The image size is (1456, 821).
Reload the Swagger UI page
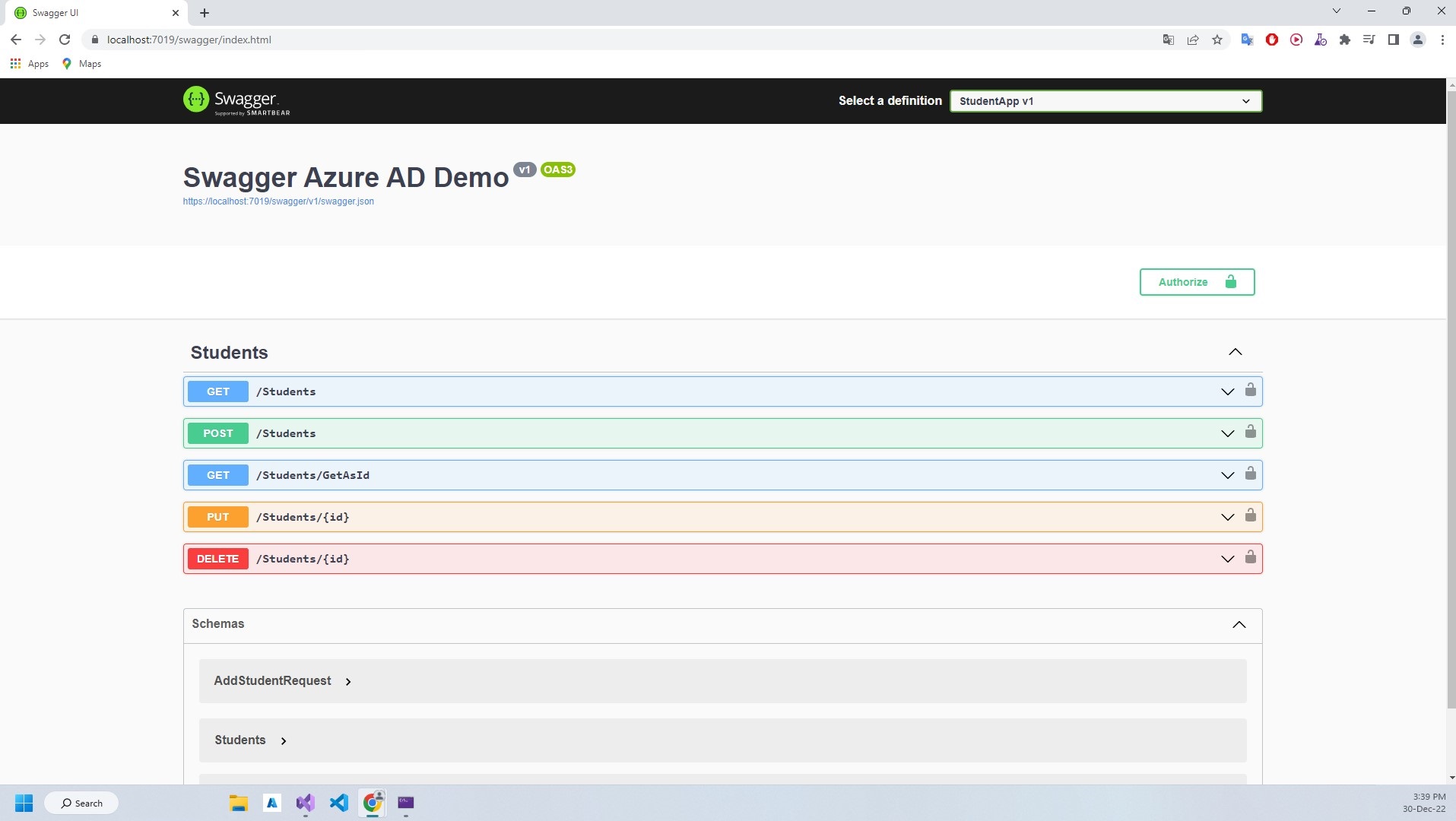click(65, 40)
